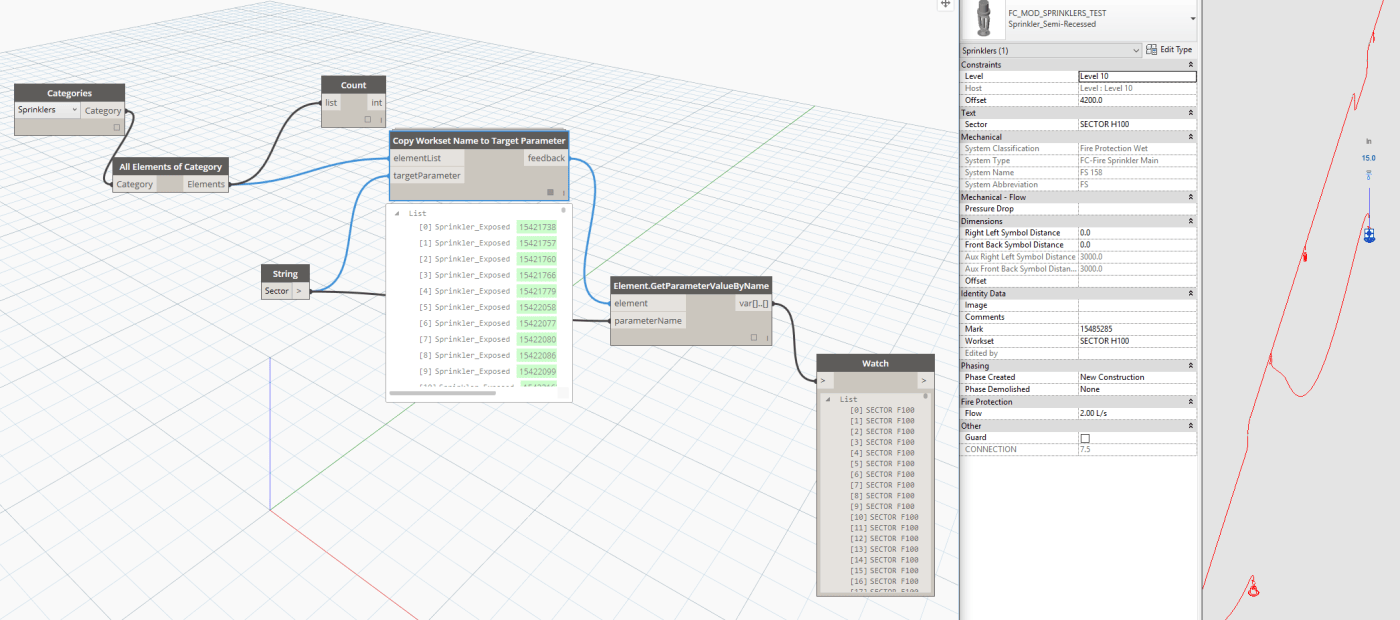Select the Watch node header
Viewport: 1400px width, 620px height.
point(875,363)
